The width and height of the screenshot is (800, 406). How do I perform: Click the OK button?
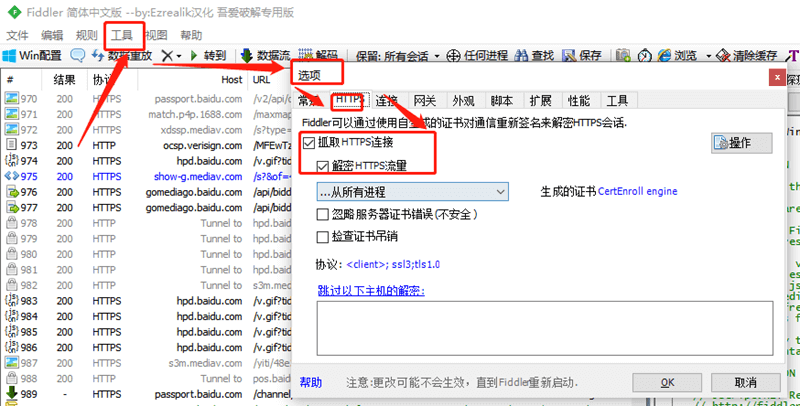pyautogui.click(x=667, y=383)
